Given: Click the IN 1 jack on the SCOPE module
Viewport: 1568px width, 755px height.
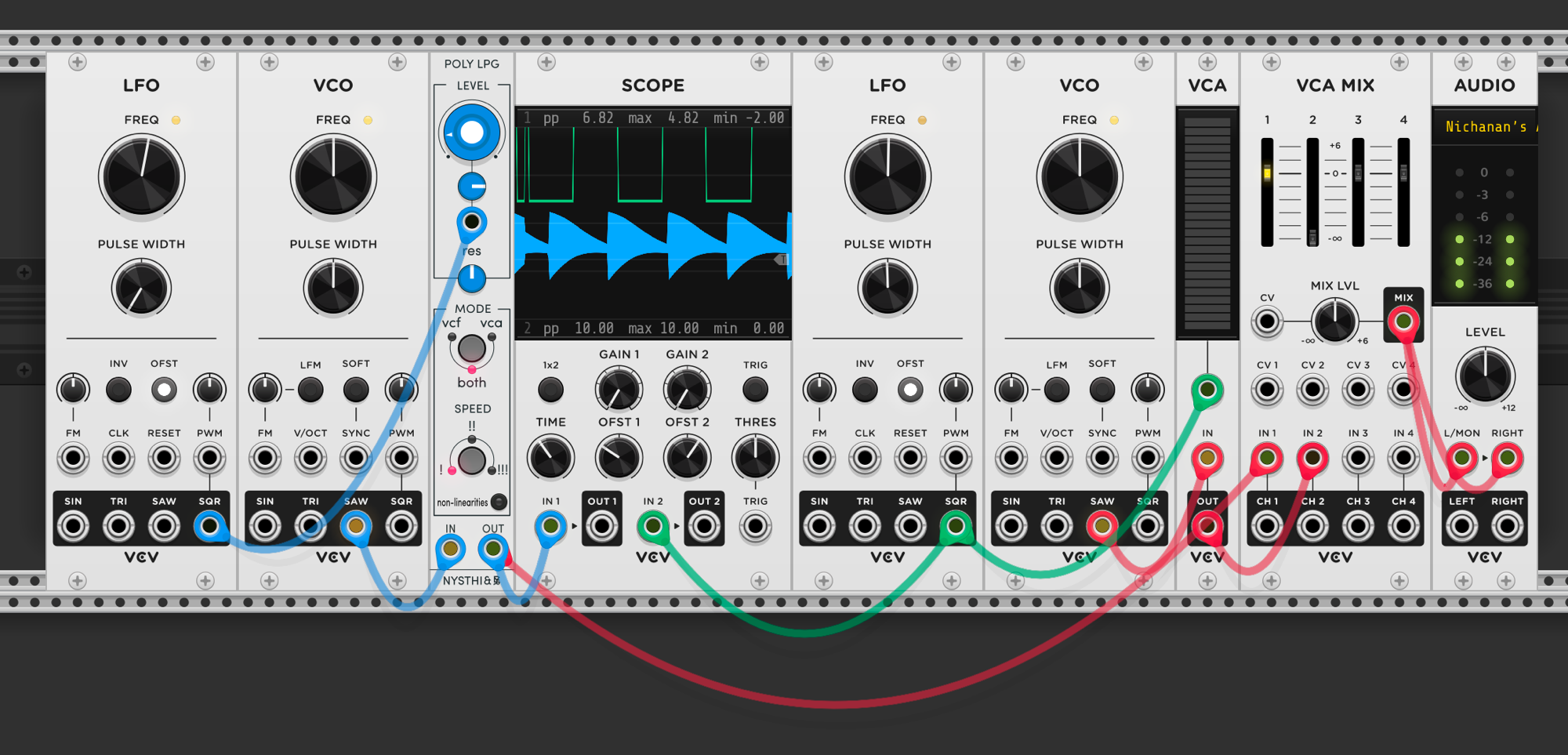Looking at the screenshot, I should pyautogui.click(x=551, y=526).
